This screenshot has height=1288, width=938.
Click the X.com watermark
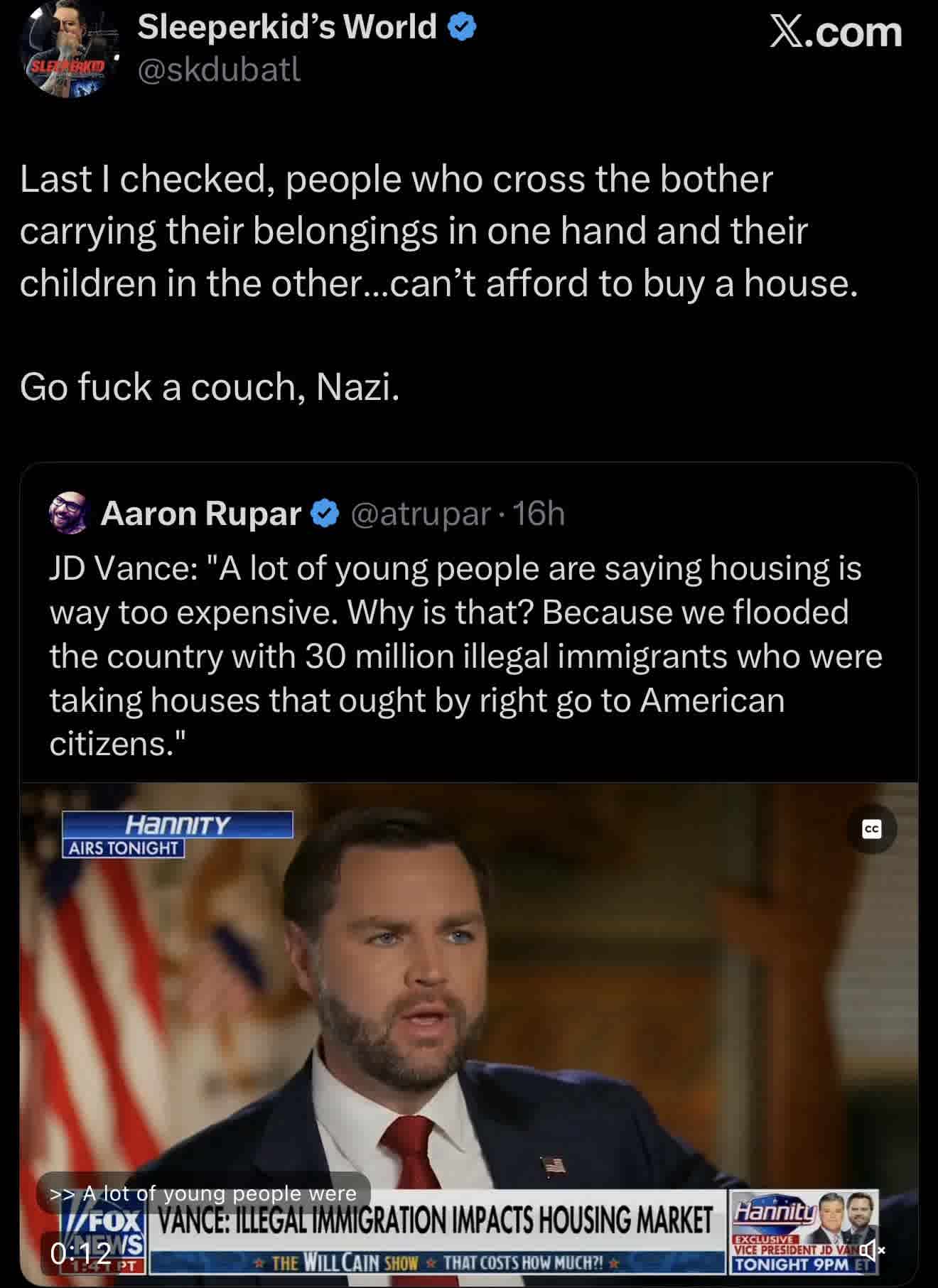(x=836, y=33)
